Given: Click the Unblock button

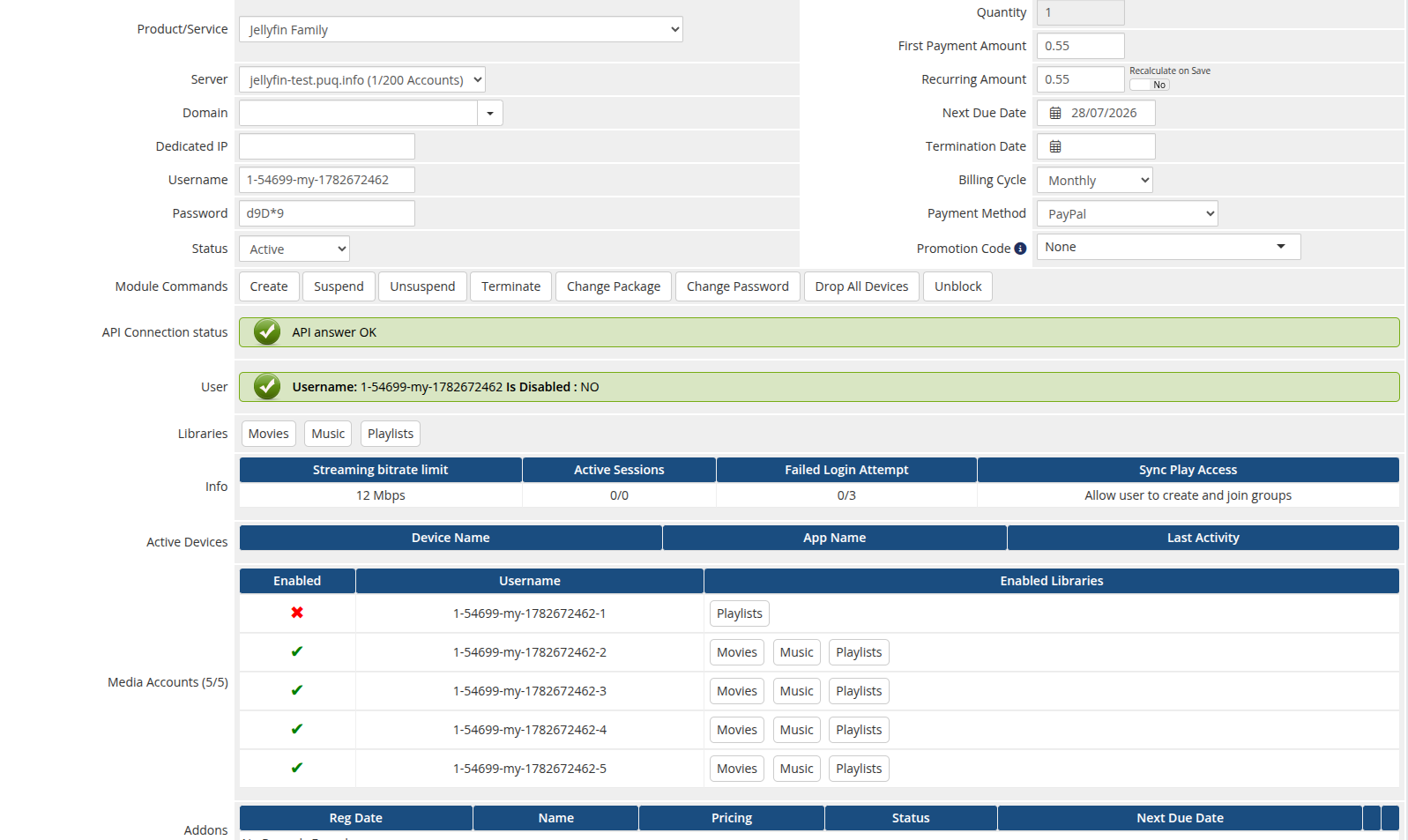Looking at the screenshot, I should (x=957, y=286).
